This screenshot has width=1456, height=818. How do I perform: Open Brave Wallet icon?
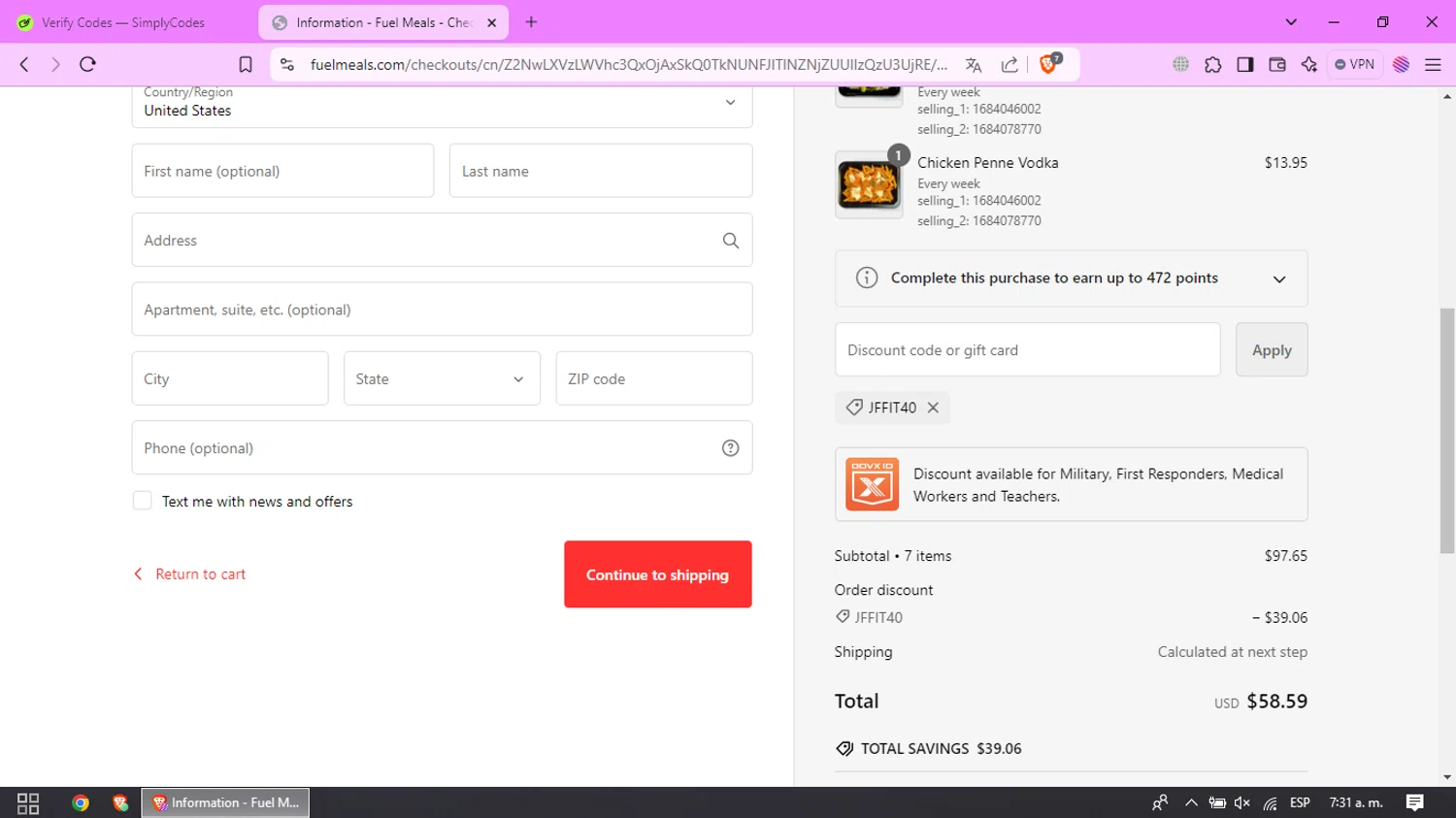[1277, 65]
